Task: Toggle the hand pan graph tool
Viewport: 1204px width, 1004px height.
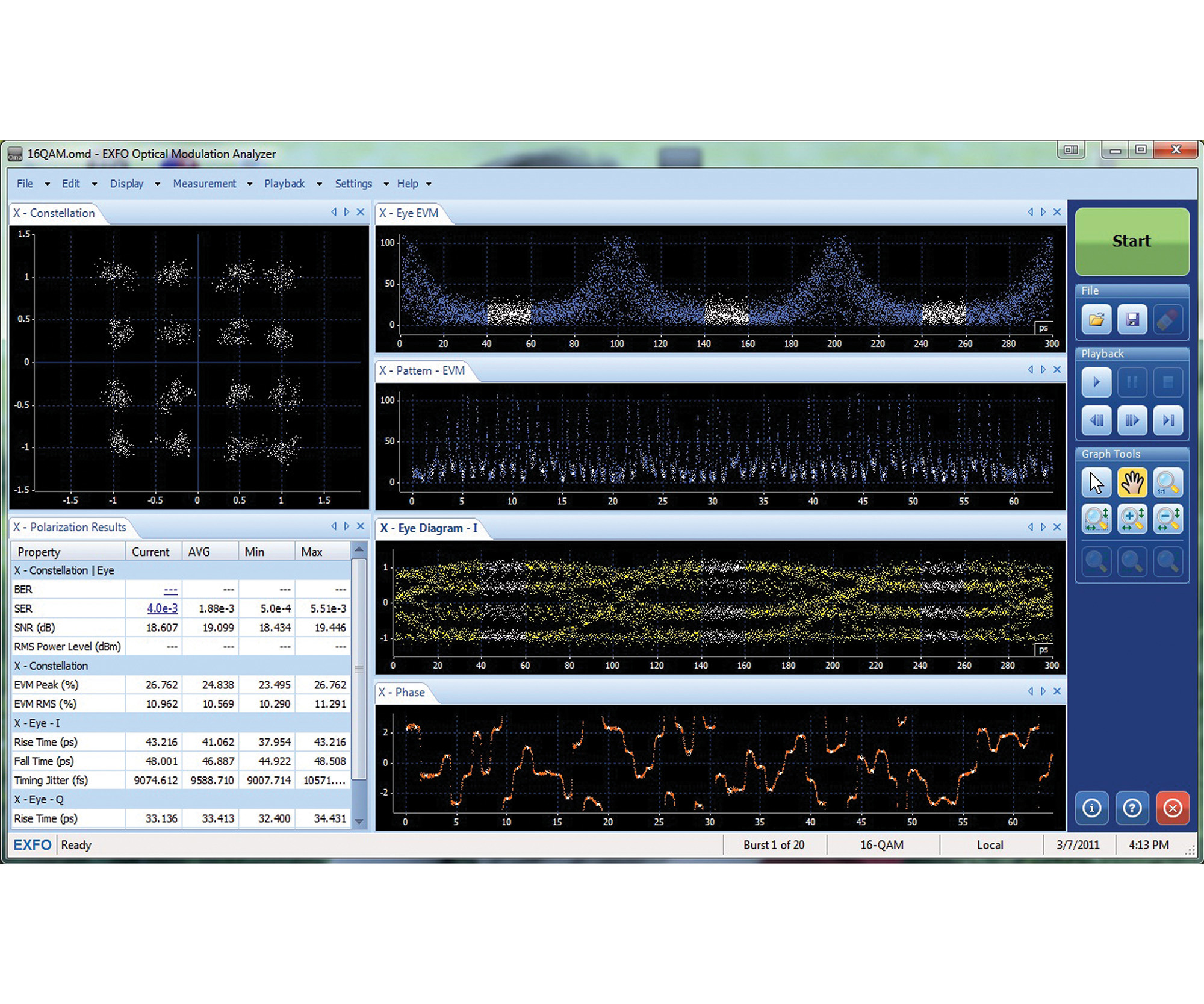Action: (1132, 482)
